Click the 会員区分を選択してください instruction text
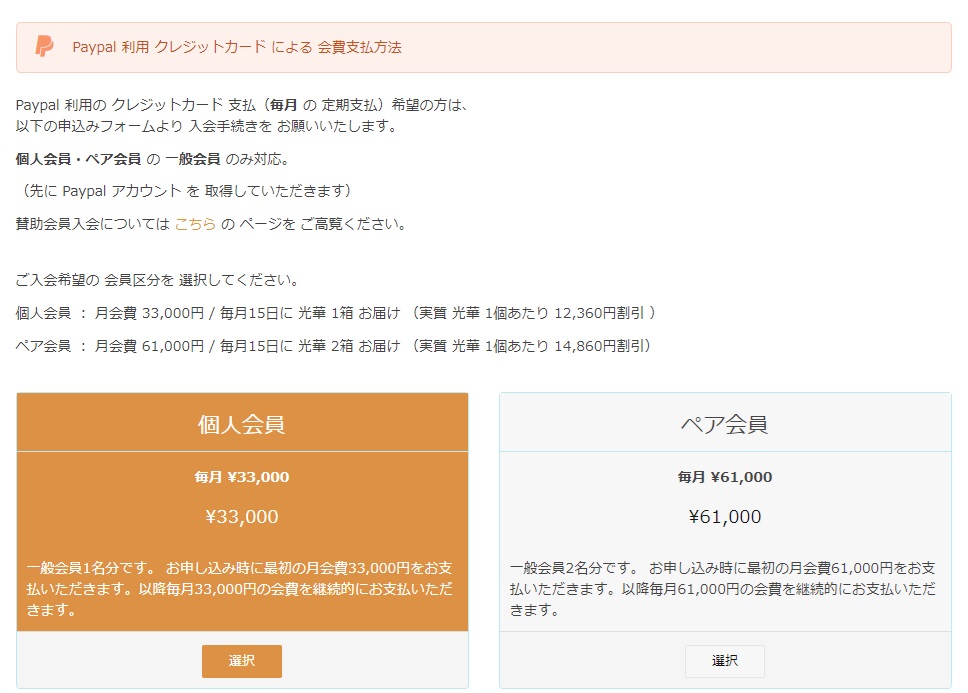The width and height of the screenshot is (968, 693). 157,280
